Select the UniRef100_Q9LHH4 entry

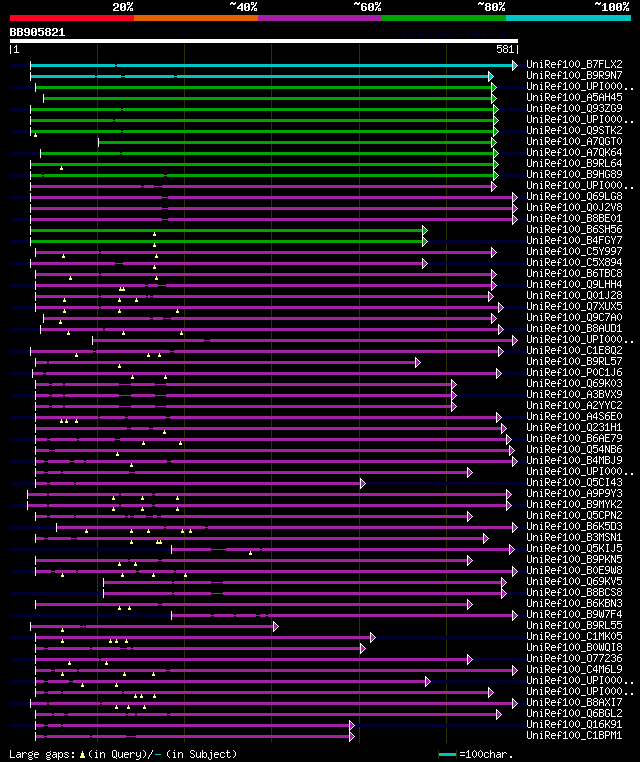[574, 284]
